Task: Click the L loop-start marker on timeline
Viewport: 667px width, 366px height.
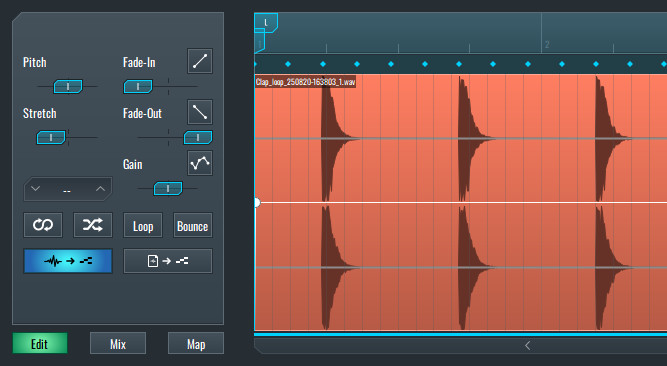Action: point(266,22)
